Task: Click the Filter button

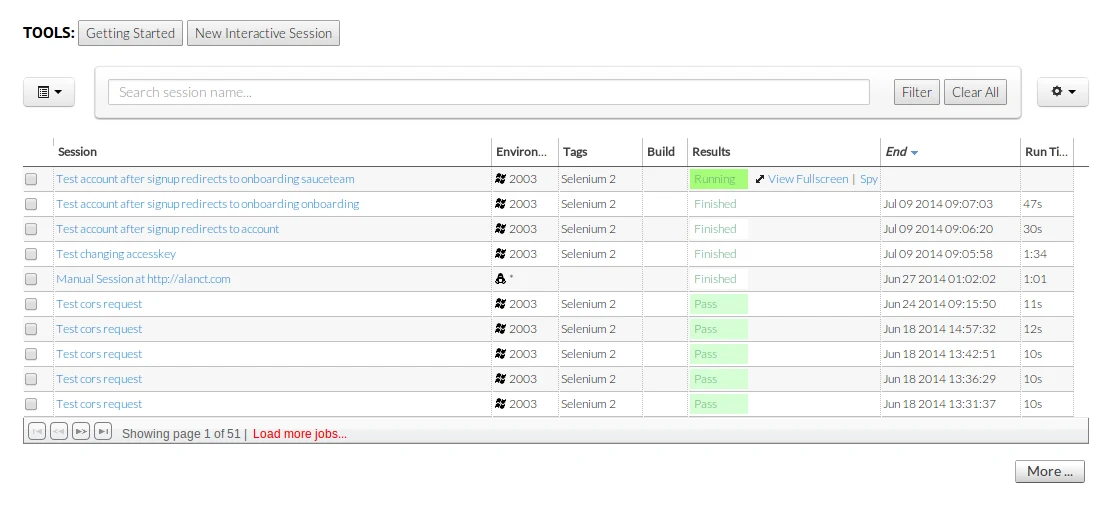Action: click(916, 92)
